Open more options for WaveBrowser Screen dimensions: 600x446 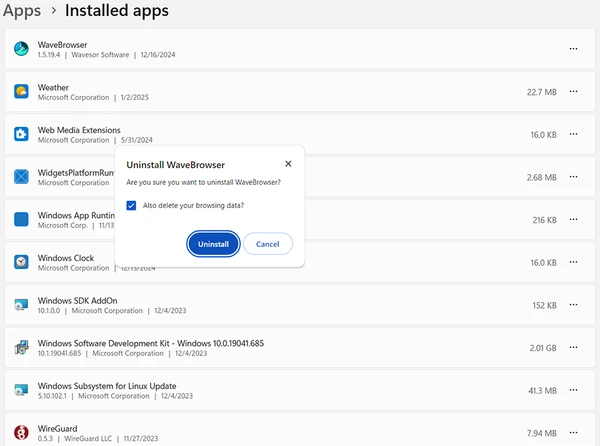pyautogui.click(x=573, y=49)
